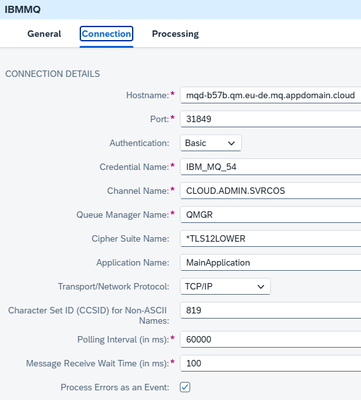
Task: Click the Message Receive Wait Time field
Action: click(x=271, y=363)
